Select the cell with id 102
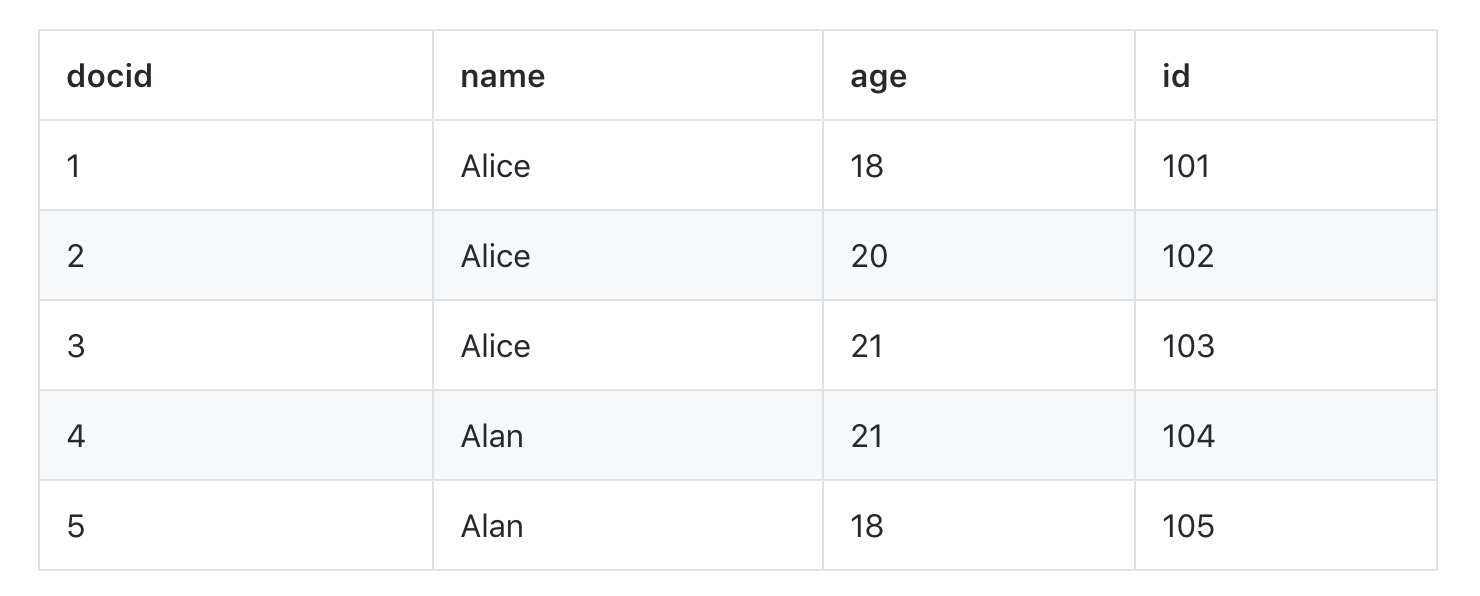The image size is (1480, 596). tap(1188, 256)
